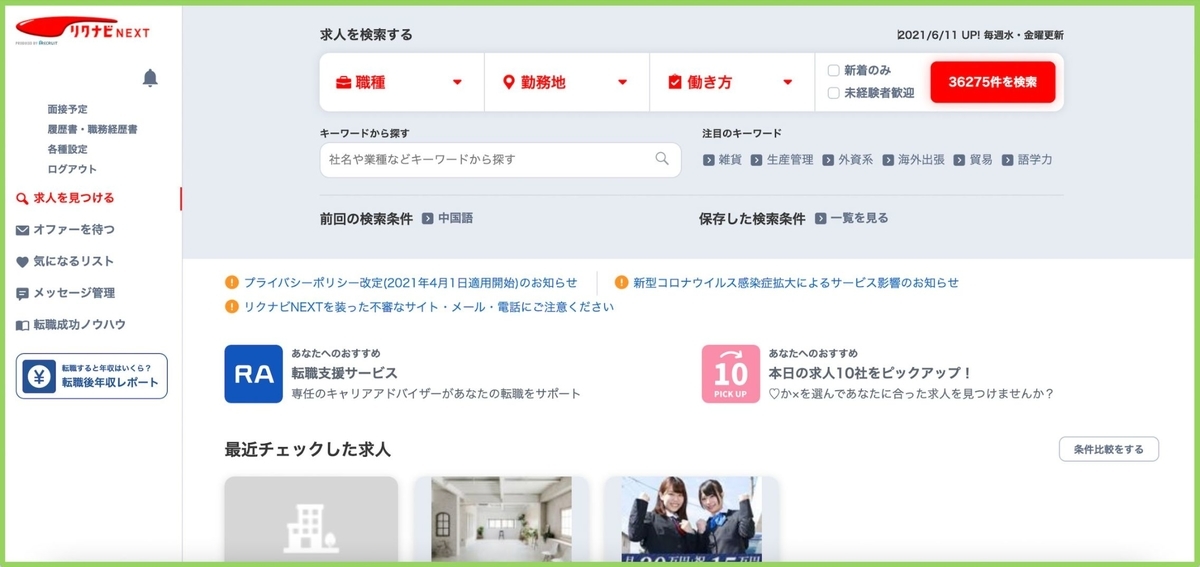Open 各種設定 in sidebar
Viewport: 1200px width, 567px height.
67,149
